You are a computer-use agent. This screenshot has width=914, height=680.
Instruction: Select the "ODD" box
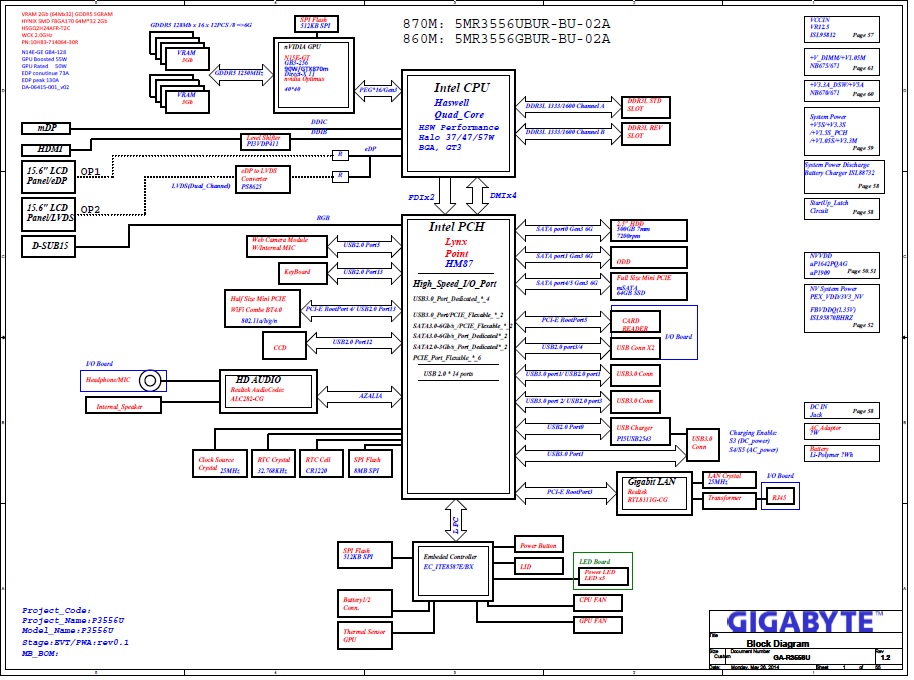tap(649, 258)
